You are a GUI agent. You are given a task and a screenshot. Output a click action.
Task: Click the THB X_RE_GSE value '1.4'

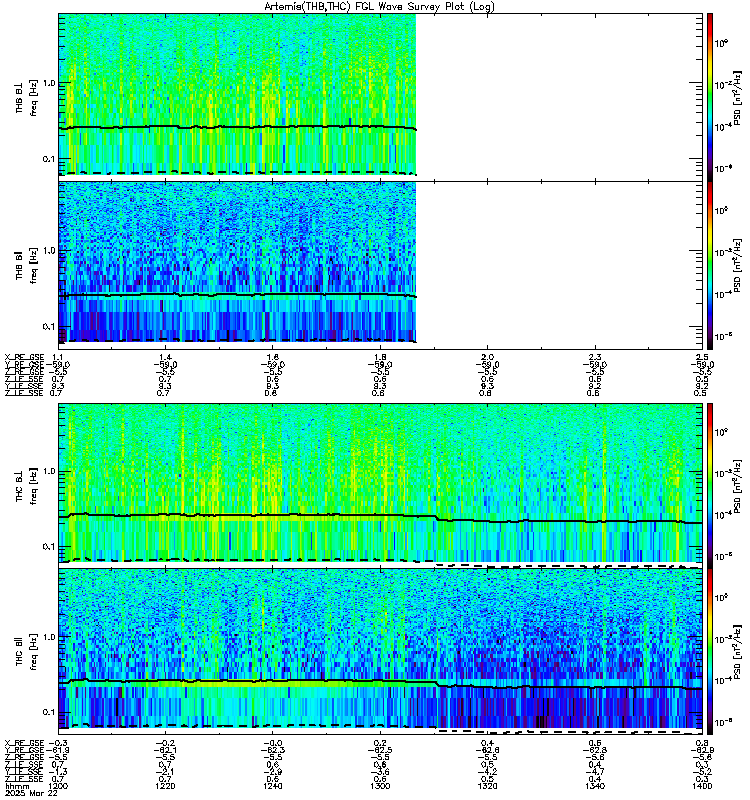(165, 357)
